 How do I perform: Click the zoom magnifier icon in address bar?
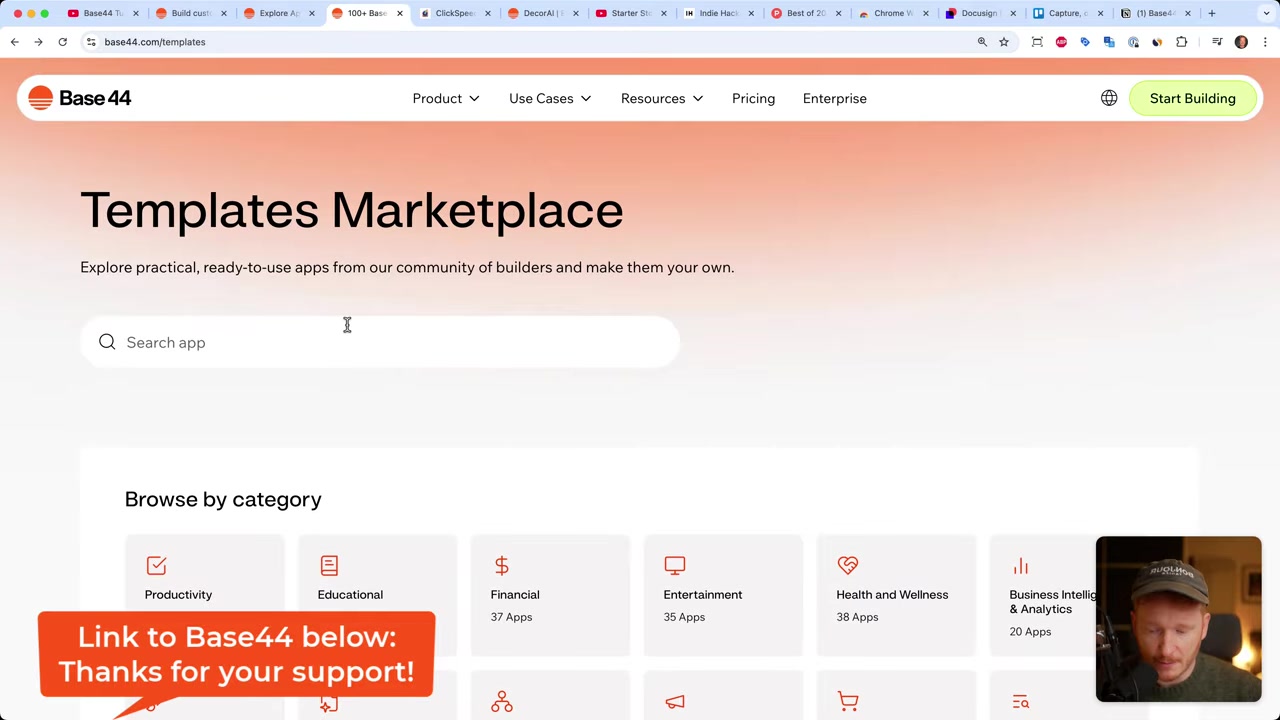[982, 42]
